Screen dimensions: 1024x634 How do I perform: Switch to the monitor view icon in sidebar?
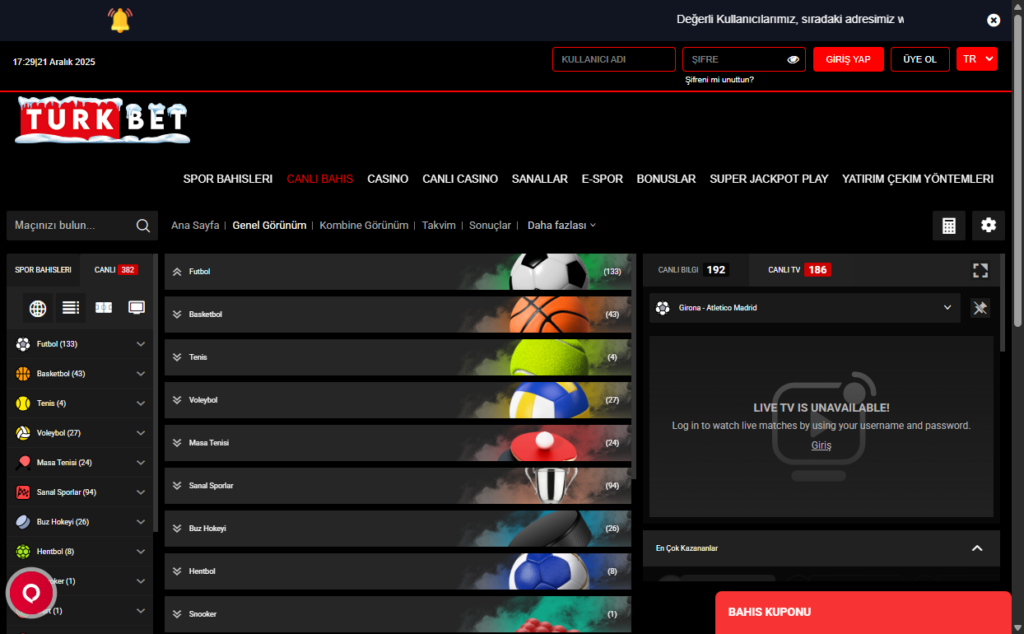[x=136, y=308]
